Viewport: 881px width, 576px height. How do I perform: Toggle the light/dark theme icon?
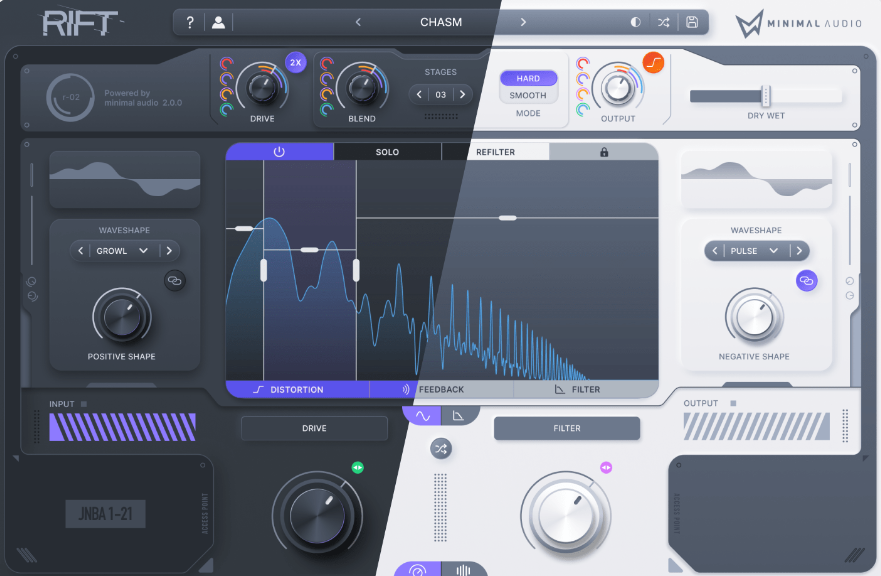(635, 22)
